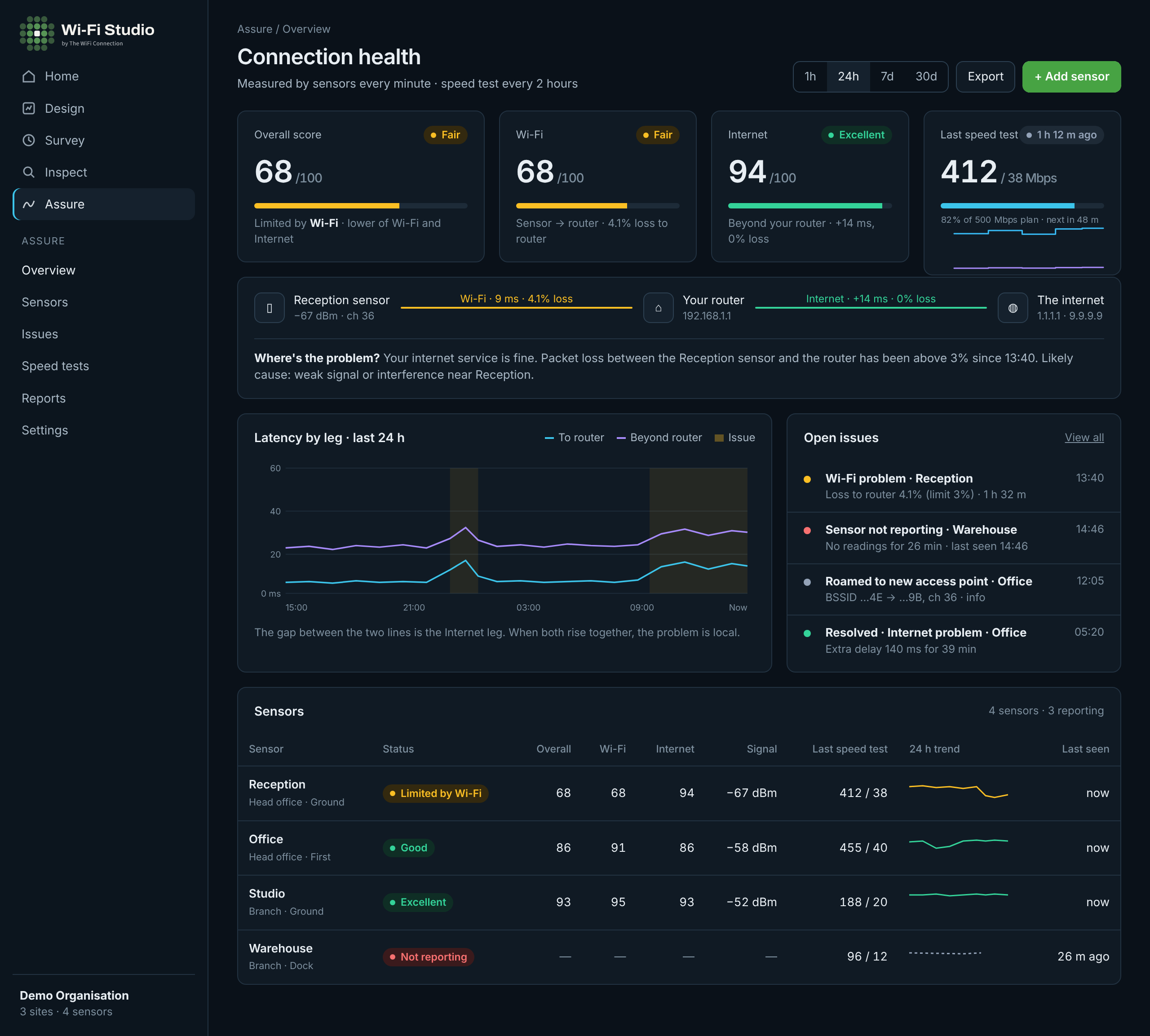This screenshot has height=1036, width=1150.
Task: Click the Reception sensor device icon
Action: click(x=269, y=308)
